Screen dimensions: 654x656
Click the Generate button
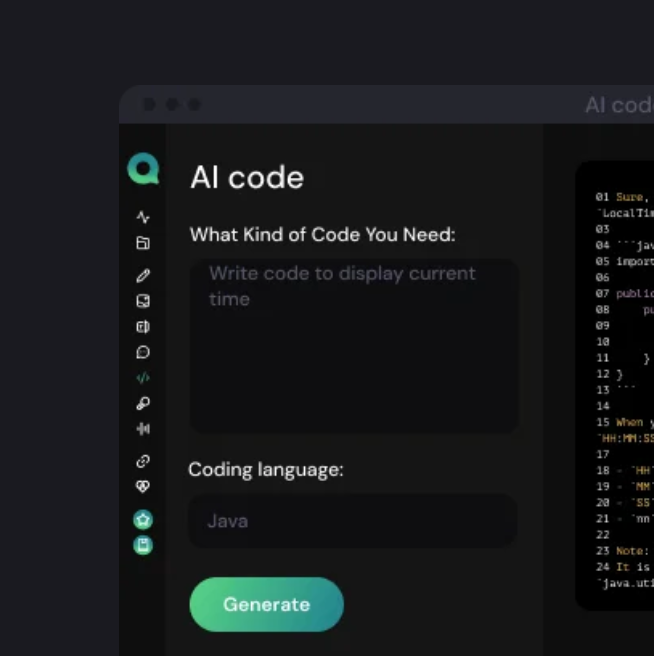(x=267, y=604)
